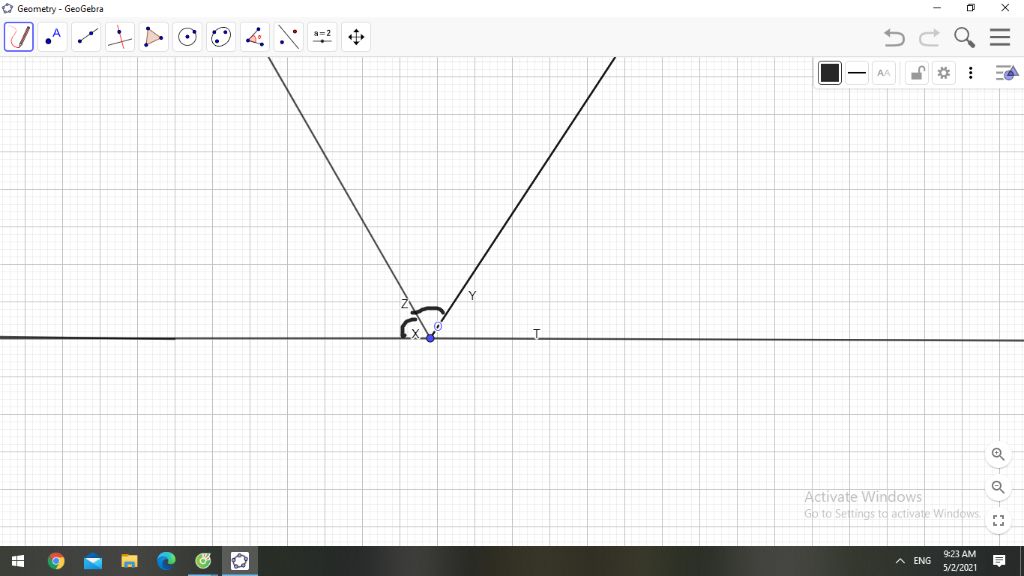Undo the last action
1024x576 pixels.
coord(894,37)
